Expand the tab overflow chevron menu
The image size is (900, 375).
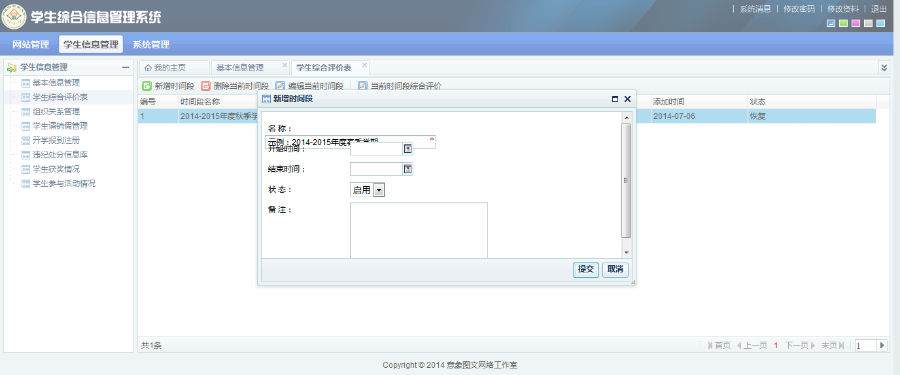tap(884, 67)
